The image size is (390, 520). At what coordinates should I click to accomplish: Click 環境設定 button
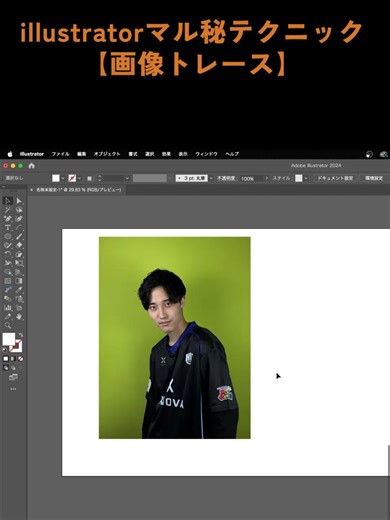[374, 178]
